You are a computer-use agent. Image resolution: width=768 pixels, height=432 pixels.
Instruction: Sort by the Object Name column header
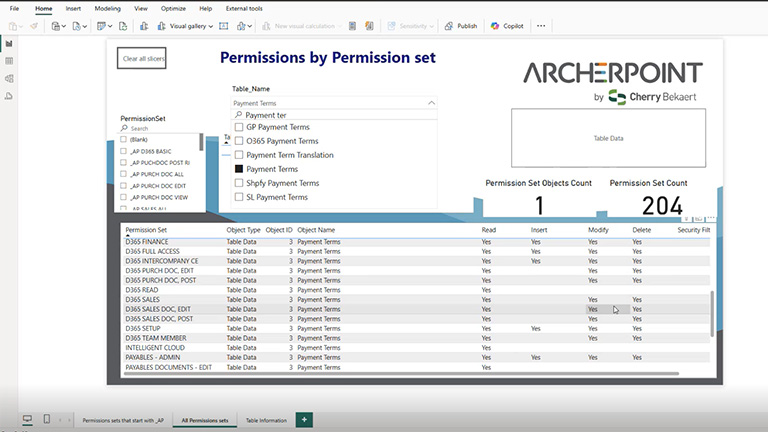[316, 230]
